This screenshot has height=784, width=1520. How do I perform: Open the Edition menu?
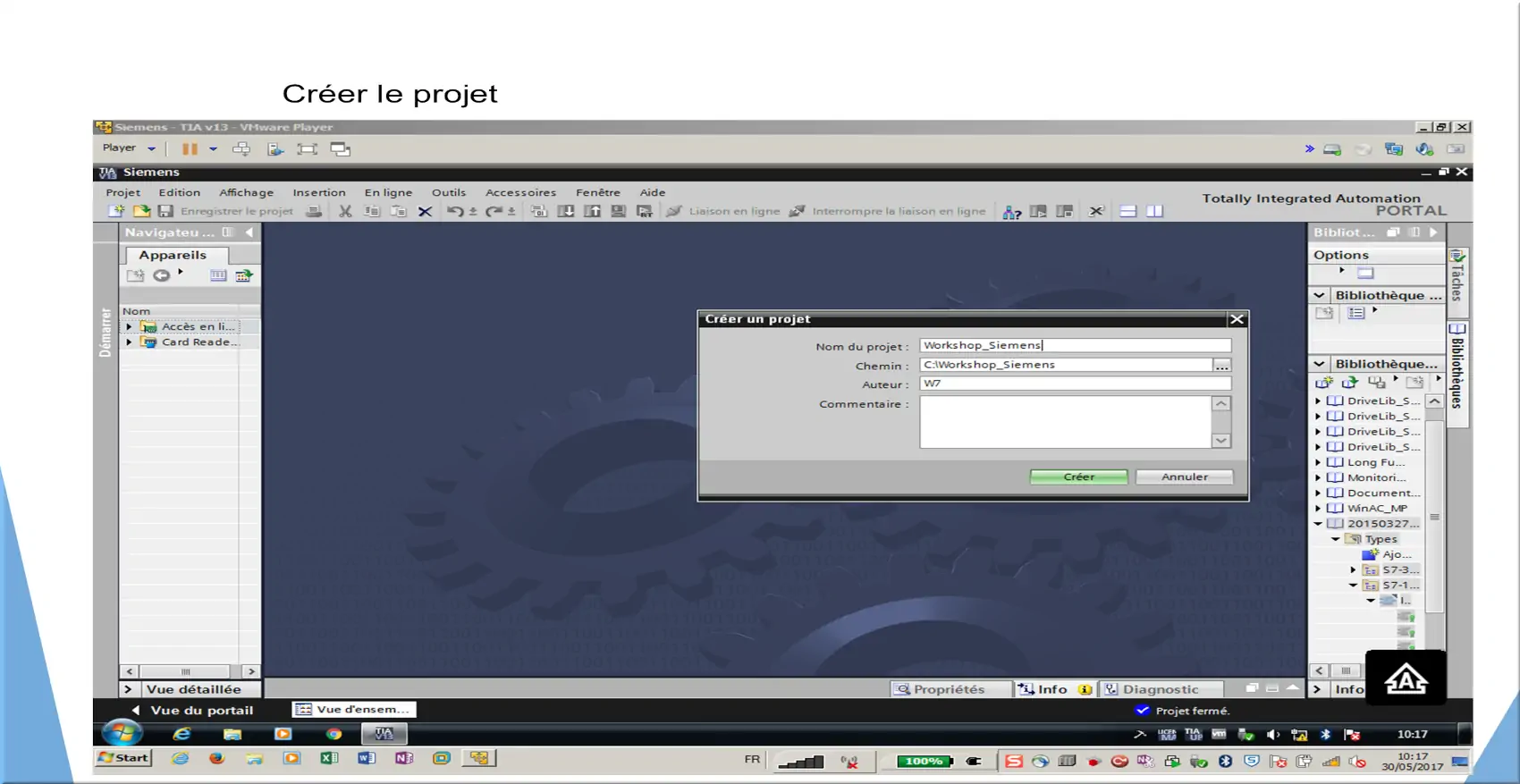[x=180, y=192]
